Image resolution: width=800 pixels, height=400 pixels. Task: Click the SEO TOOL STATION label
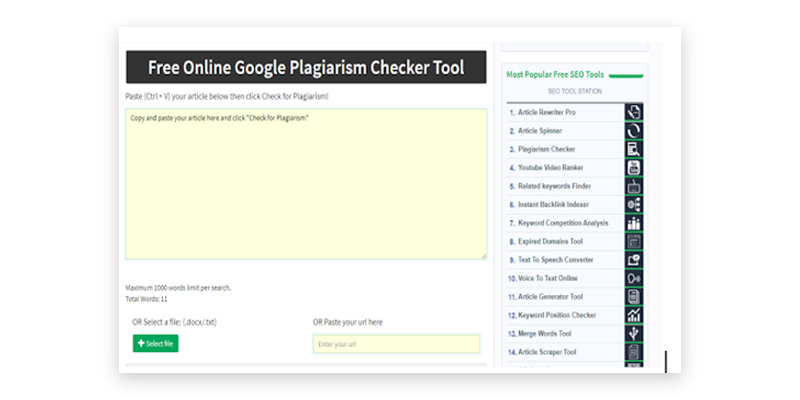(x=574, y=91)
